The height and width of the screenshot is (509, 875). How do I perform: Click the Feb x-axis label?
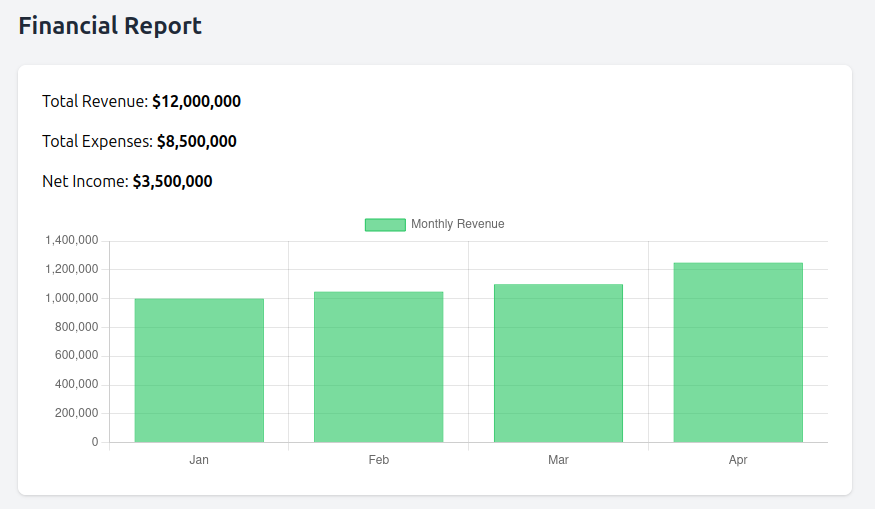[x=378, y=460]
